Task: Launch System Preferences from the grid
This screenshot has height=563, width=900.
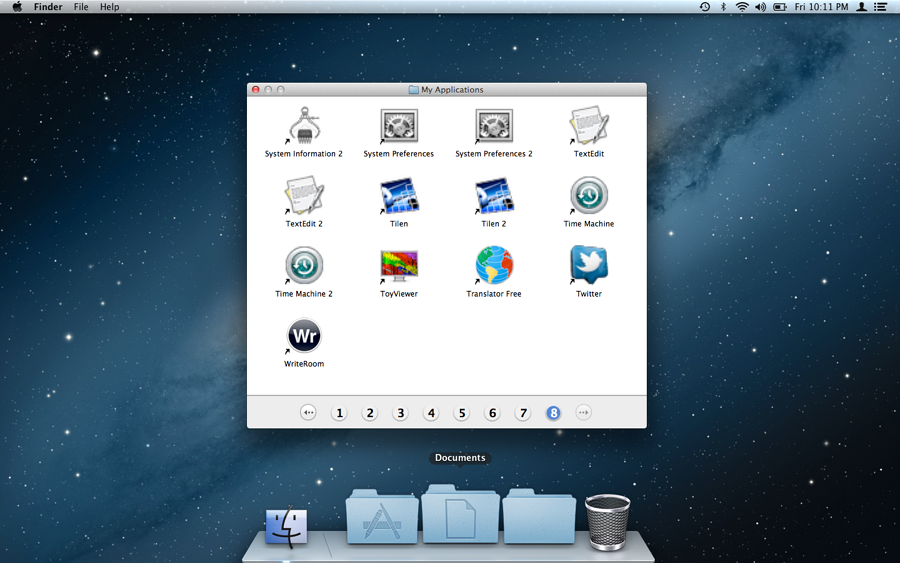Action: click(399, 125)
